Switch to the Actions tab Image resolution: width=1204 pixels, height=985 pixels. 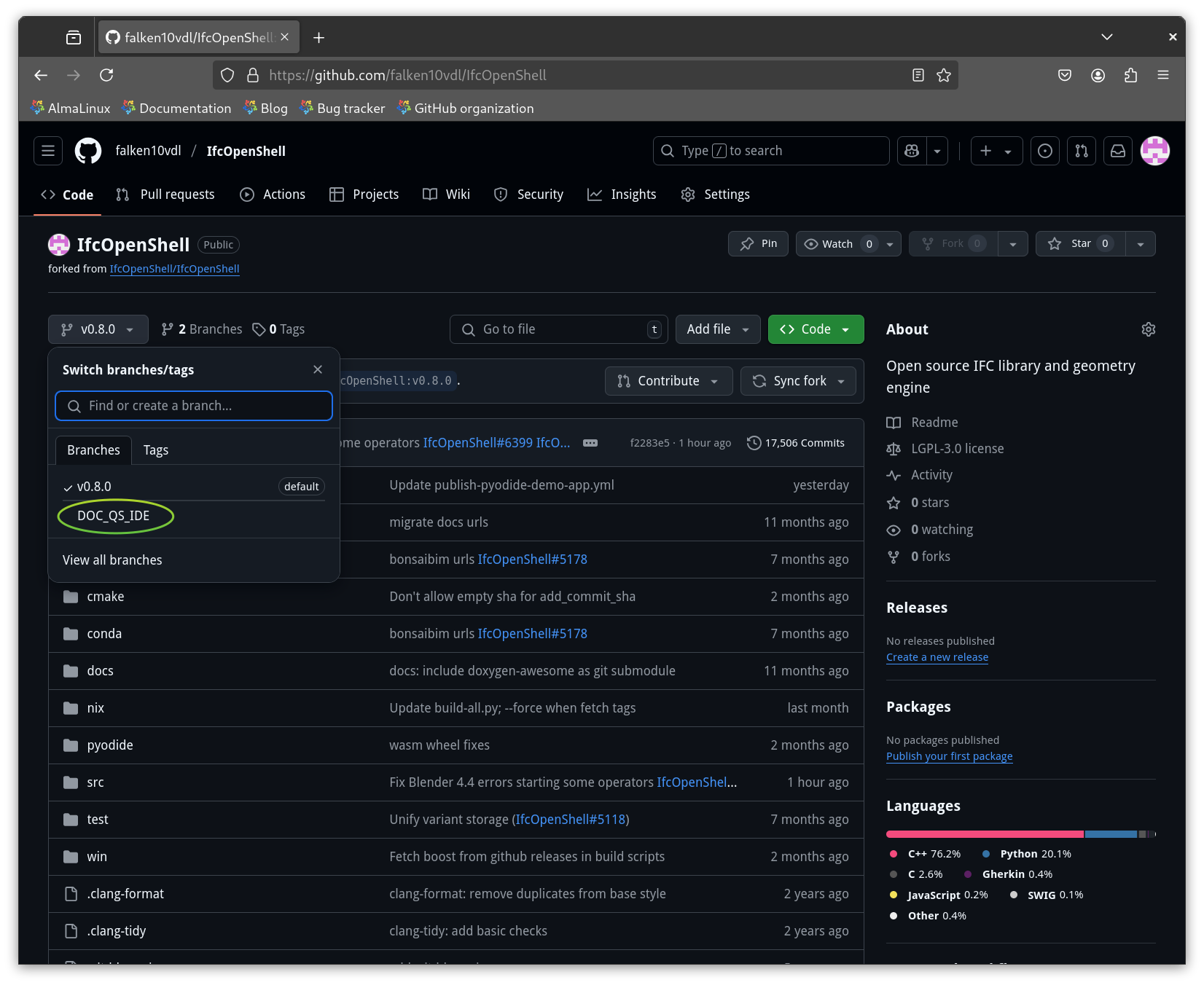[x=273, y=195]
